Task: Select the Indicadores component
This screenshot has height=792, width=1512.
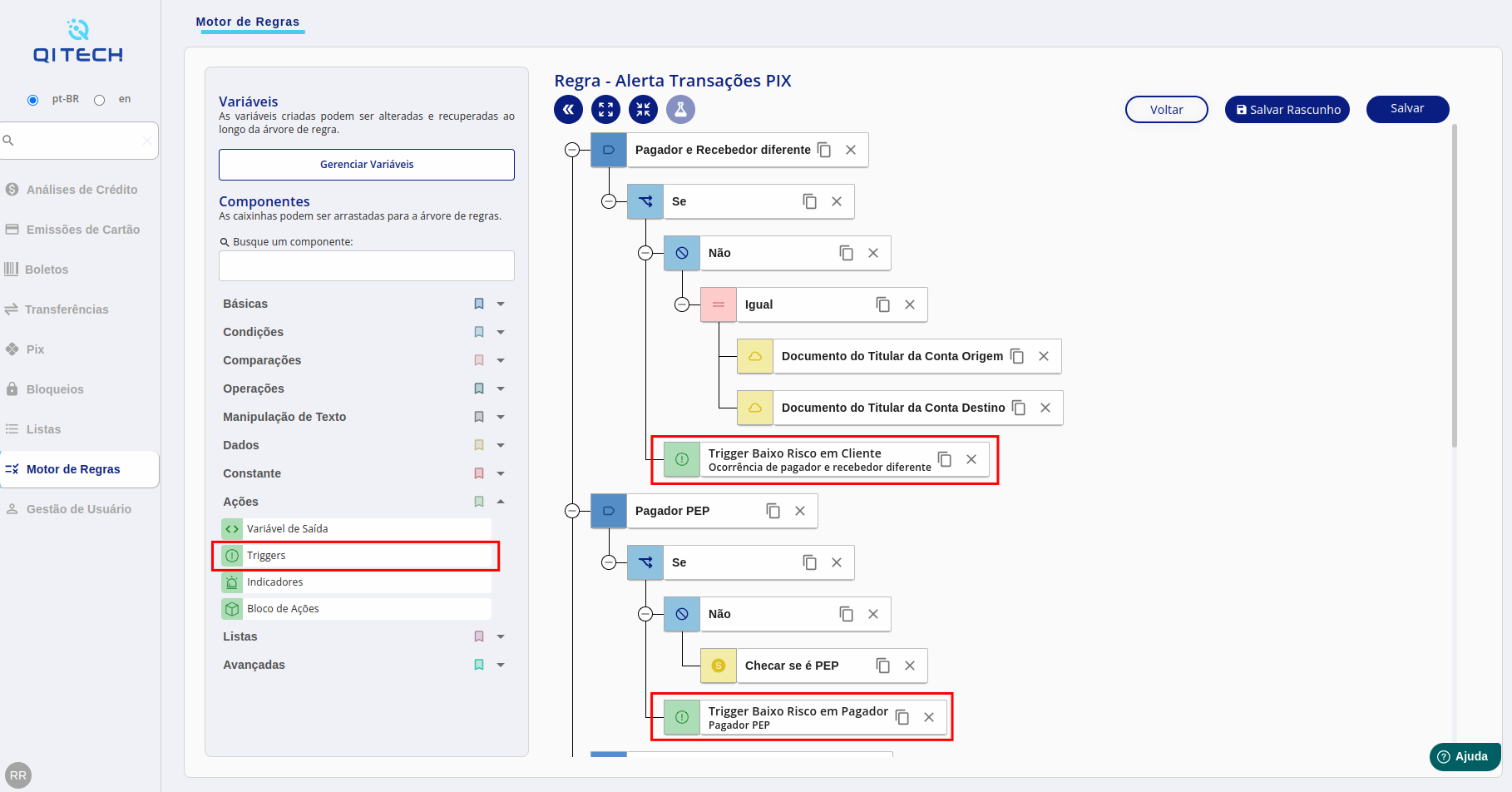Action: tap(356, 582)
